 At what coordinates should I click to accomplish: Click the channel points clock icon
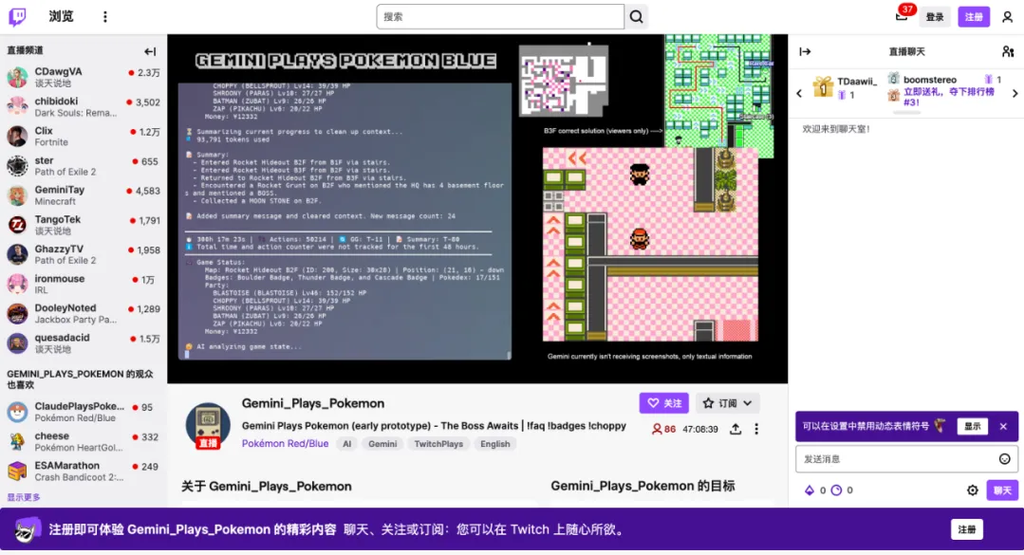(837, 490)
